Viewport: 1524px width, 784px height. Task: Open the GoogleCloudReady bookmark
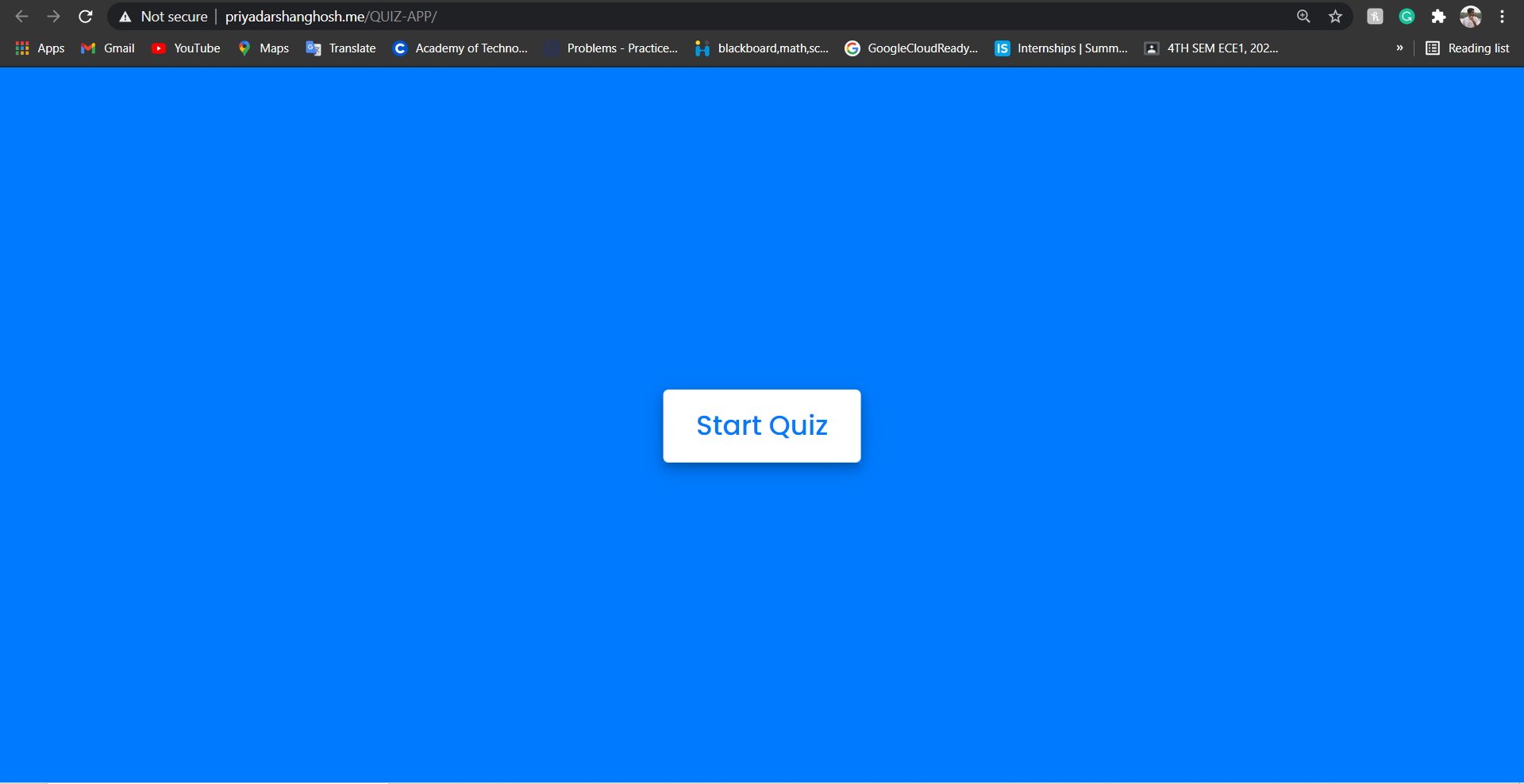911,48
